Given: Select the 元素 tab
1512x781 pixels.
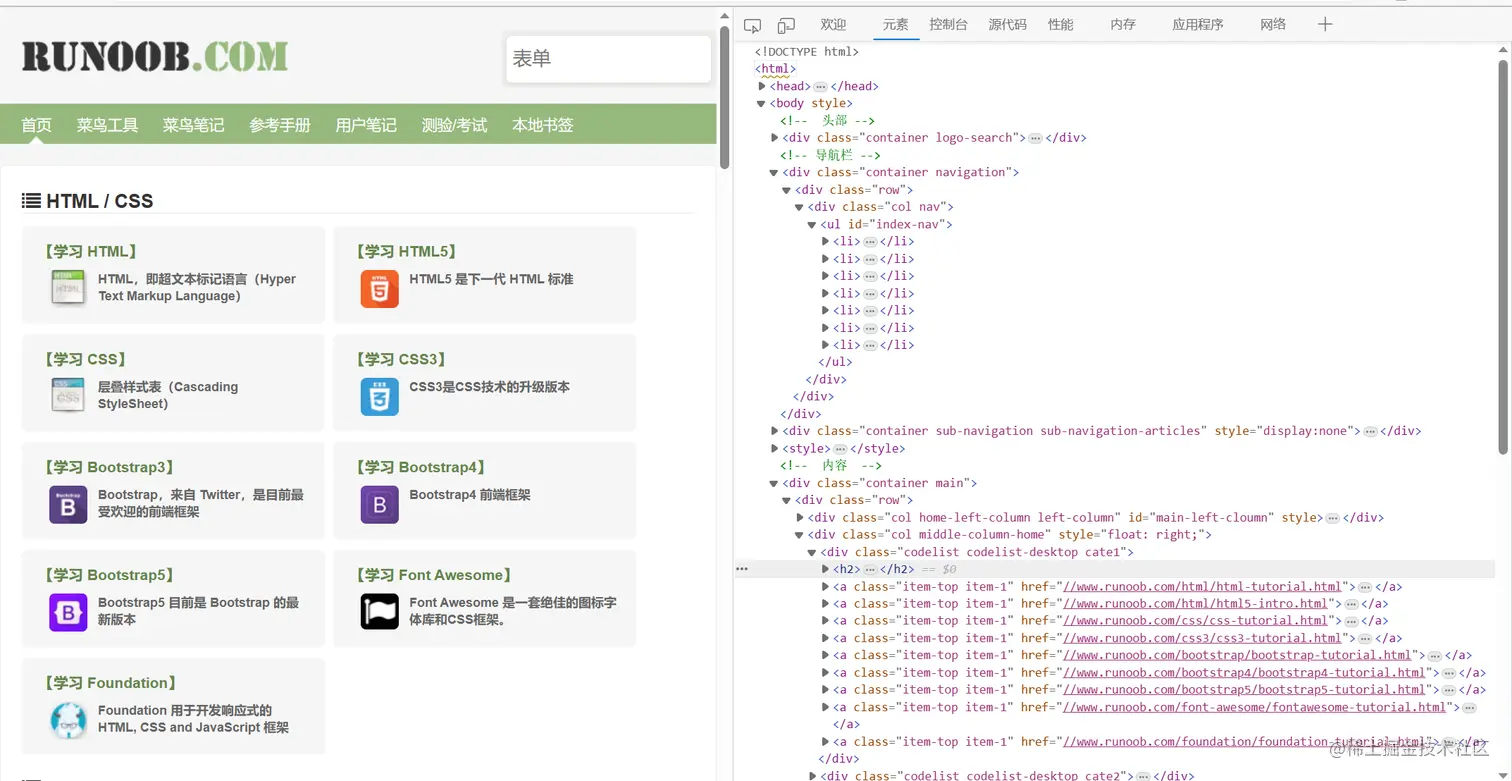Looking at the screenshot, I should 896,25.
